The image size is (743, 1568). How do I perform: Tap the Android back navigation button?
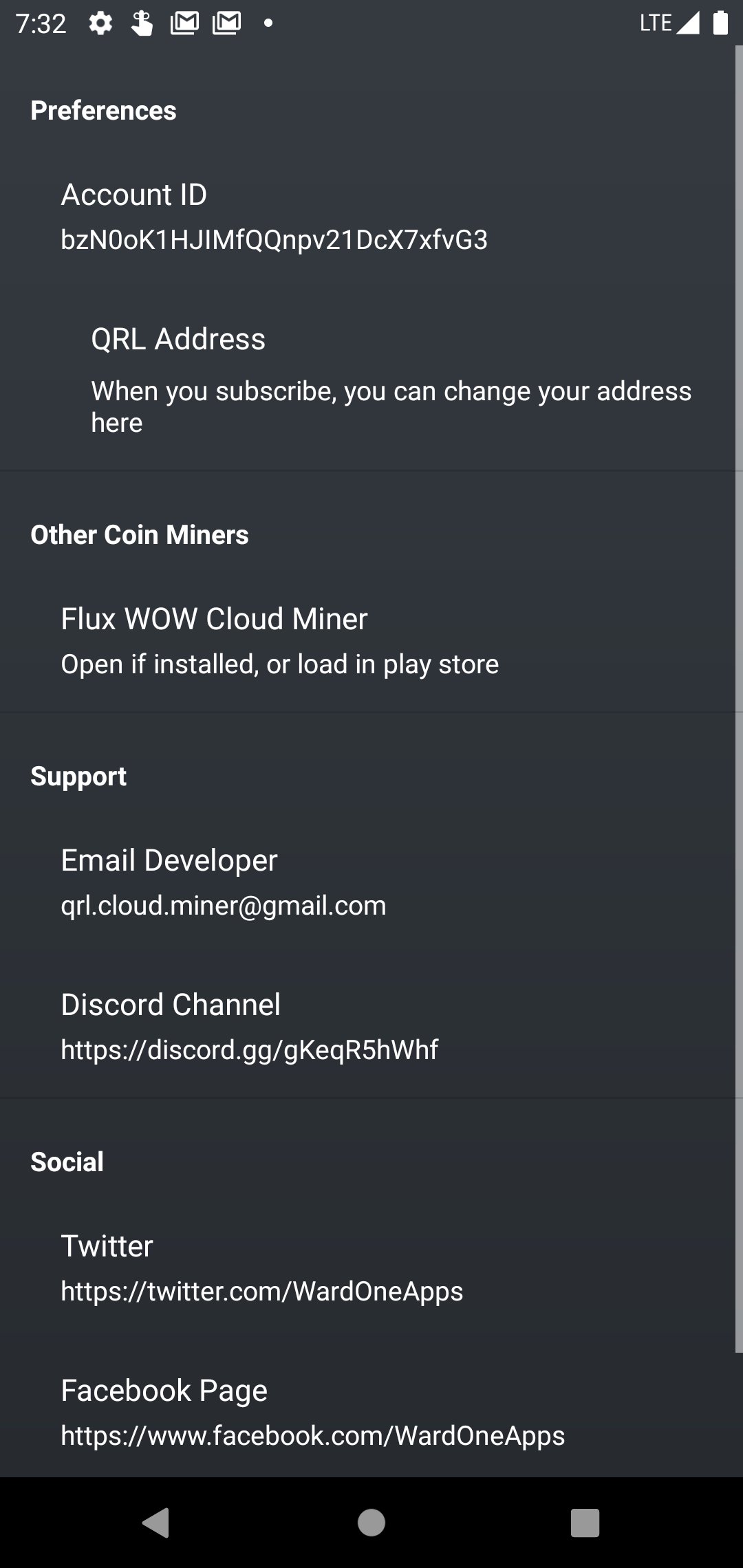point(156,1523)
